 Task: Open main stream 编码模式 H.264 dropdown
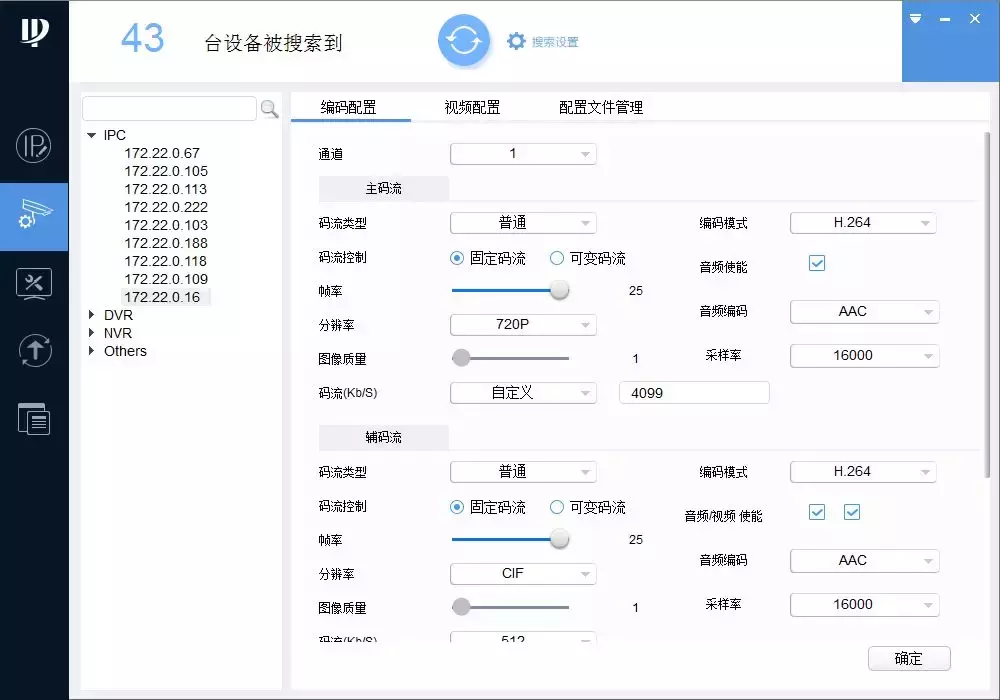863,222
